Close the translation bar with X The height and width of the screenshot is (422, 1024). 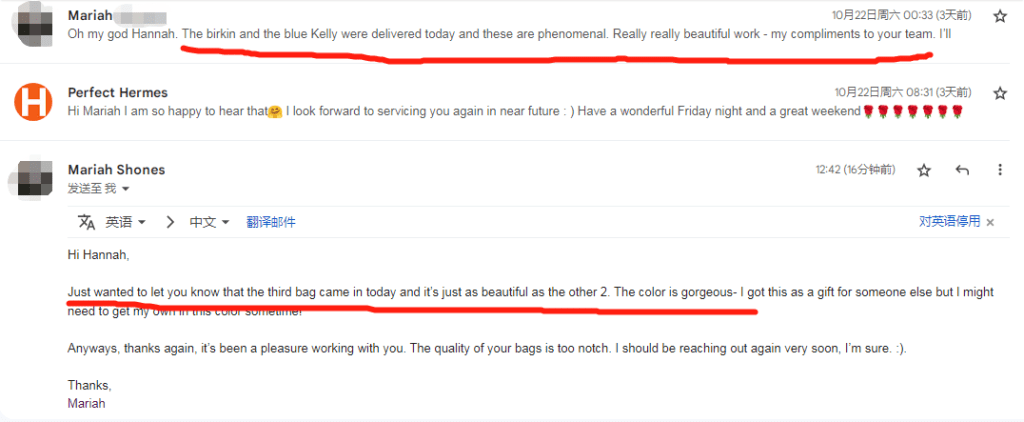coord(990,222)
